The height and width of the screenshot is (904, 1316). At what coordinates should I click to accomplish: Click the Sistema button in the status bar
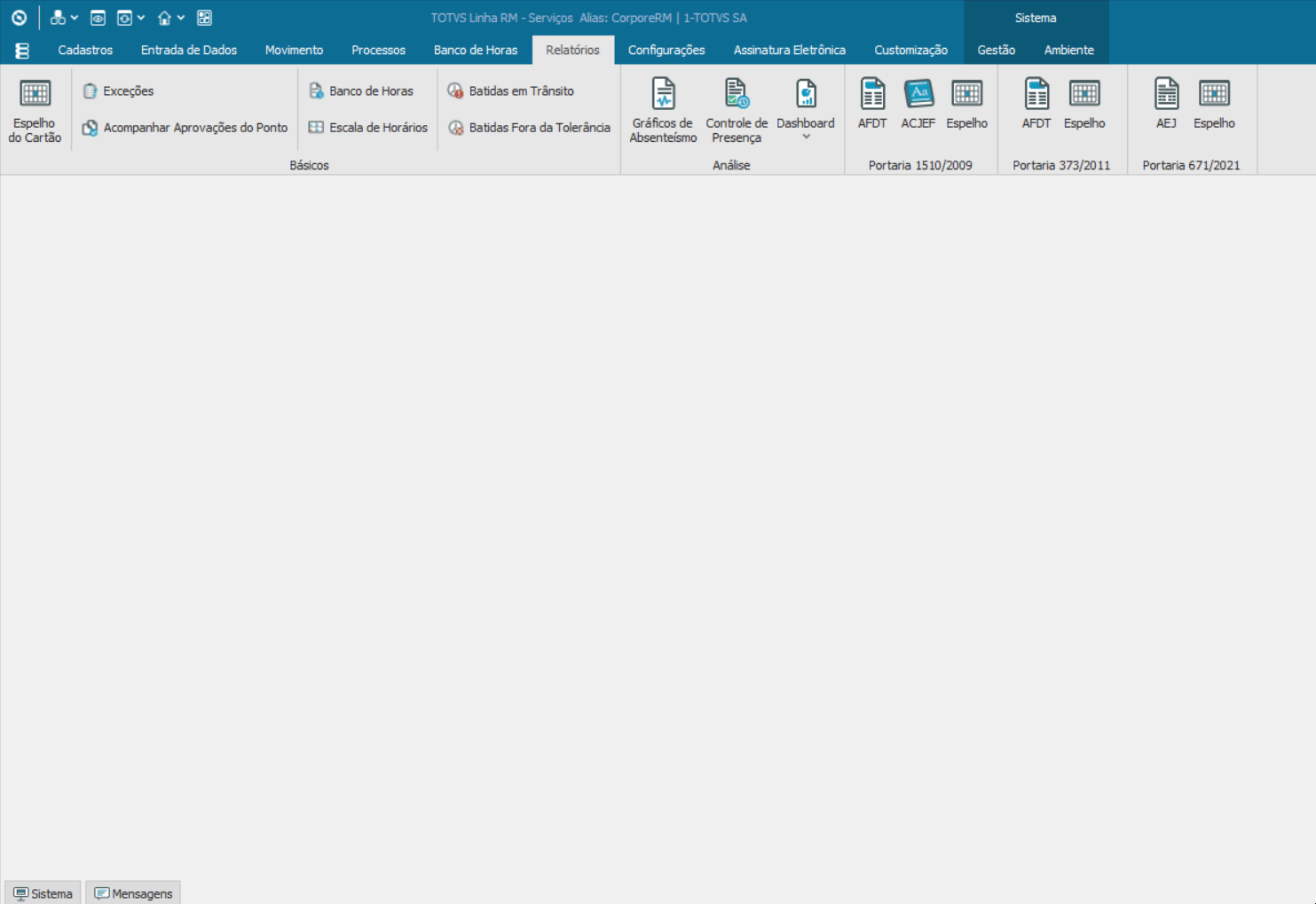click(x=43, y=892)
